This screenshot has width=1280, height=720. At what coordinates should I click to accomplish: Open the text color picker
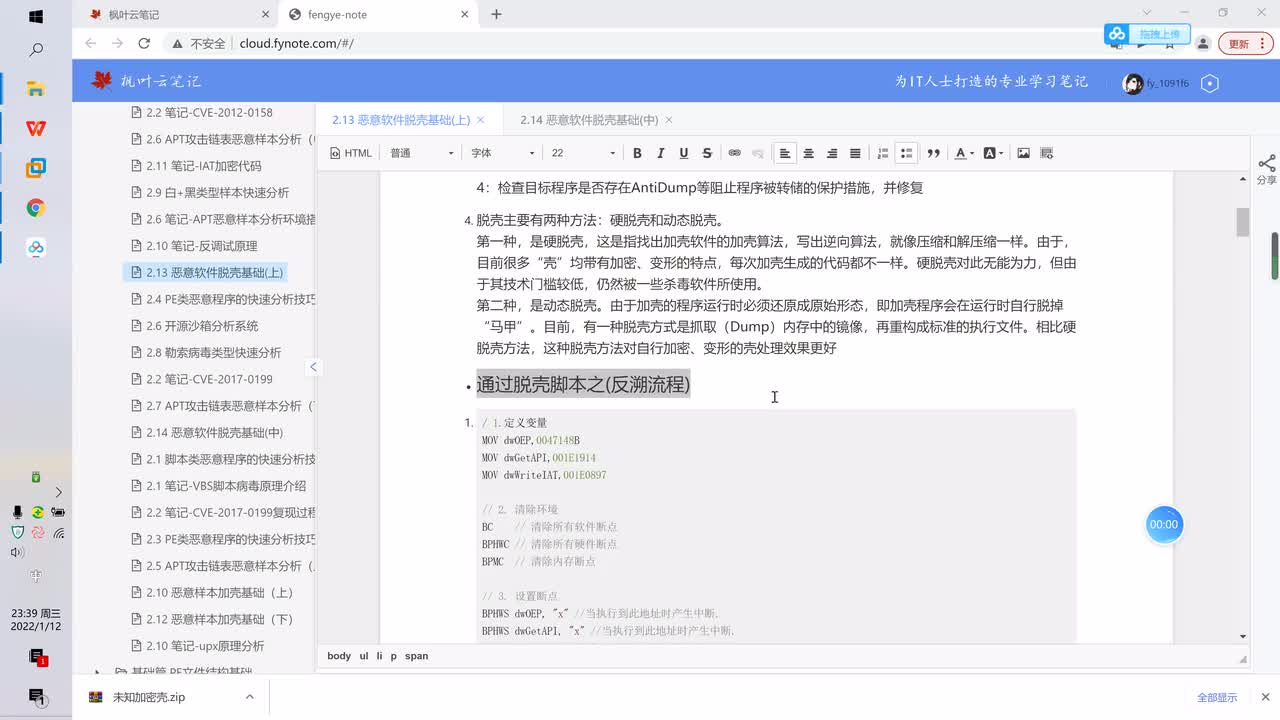tap(963, 153)
